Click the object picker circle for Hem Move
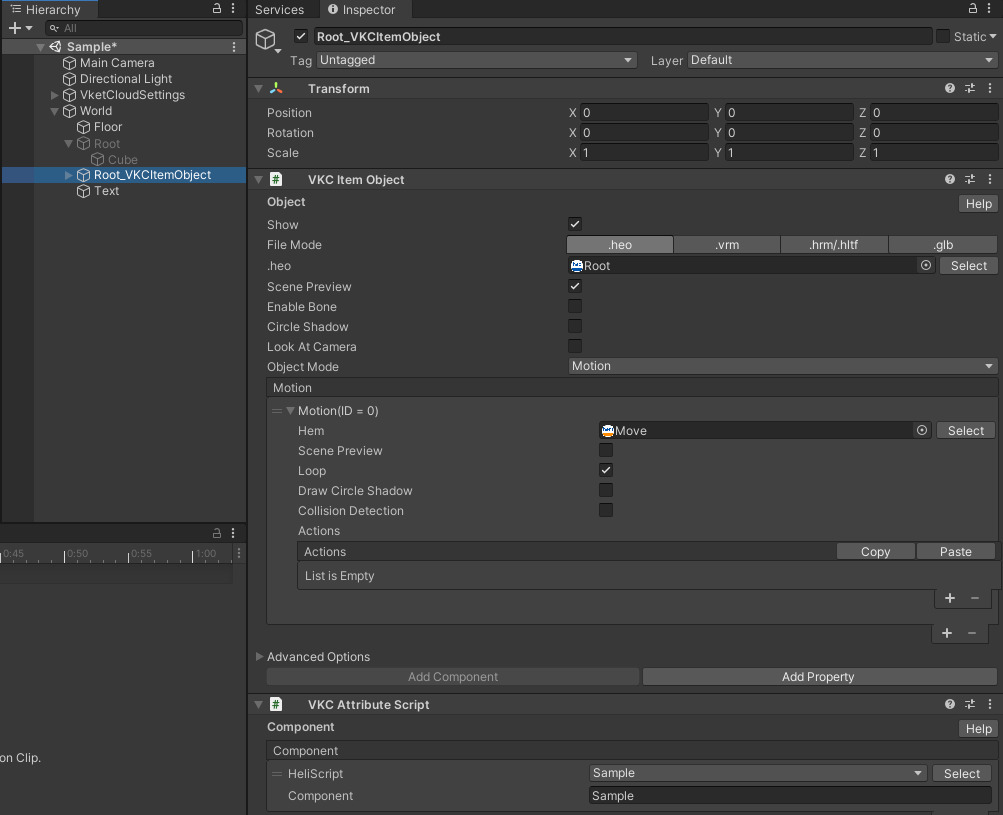Screen dimensions: 1003x815 [922, 431]
